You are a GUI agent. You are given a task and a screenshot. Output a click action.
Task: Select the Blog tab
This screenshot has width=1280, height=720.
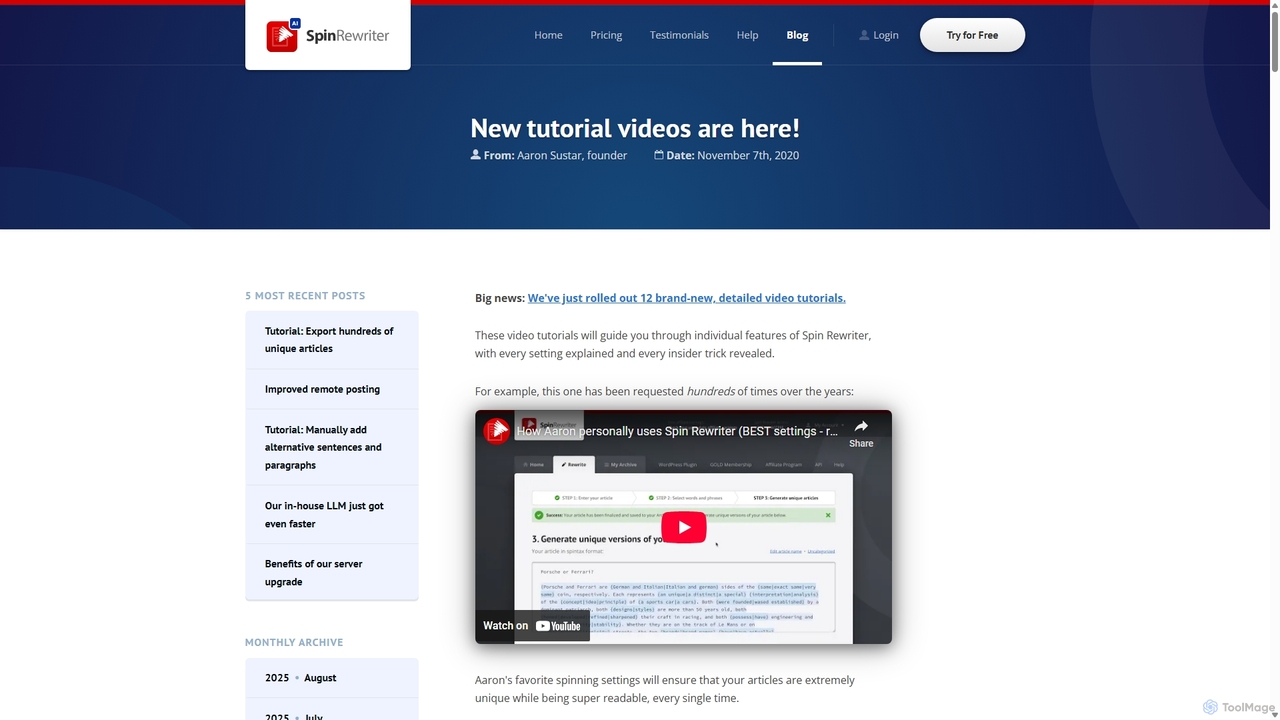pos(797,35)
